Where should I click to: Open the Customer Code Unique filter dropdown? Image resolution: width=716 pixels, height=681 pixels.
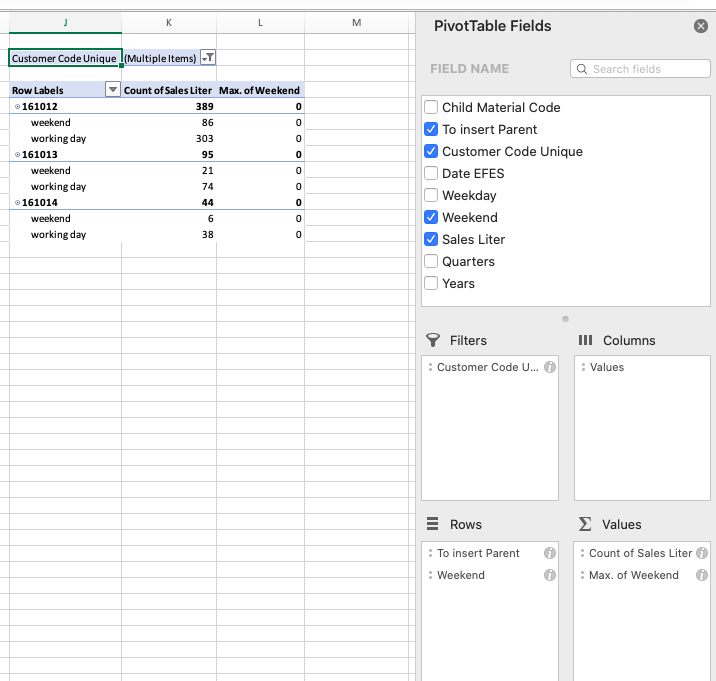coord(208,58)
